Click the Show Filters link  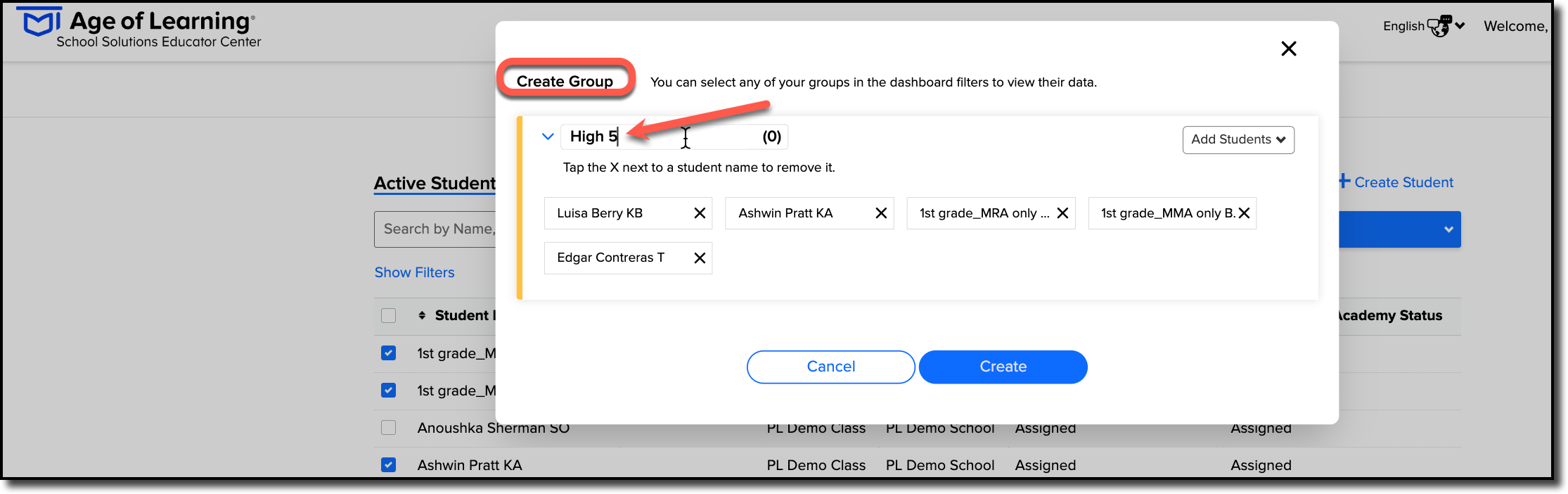(414, 272)
